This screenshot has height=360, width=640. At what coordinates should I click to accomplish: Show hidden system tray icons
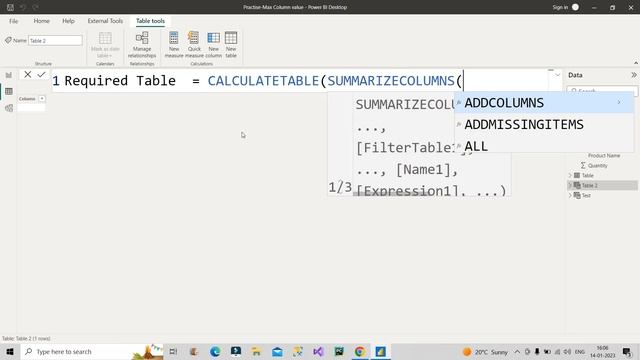517,352
